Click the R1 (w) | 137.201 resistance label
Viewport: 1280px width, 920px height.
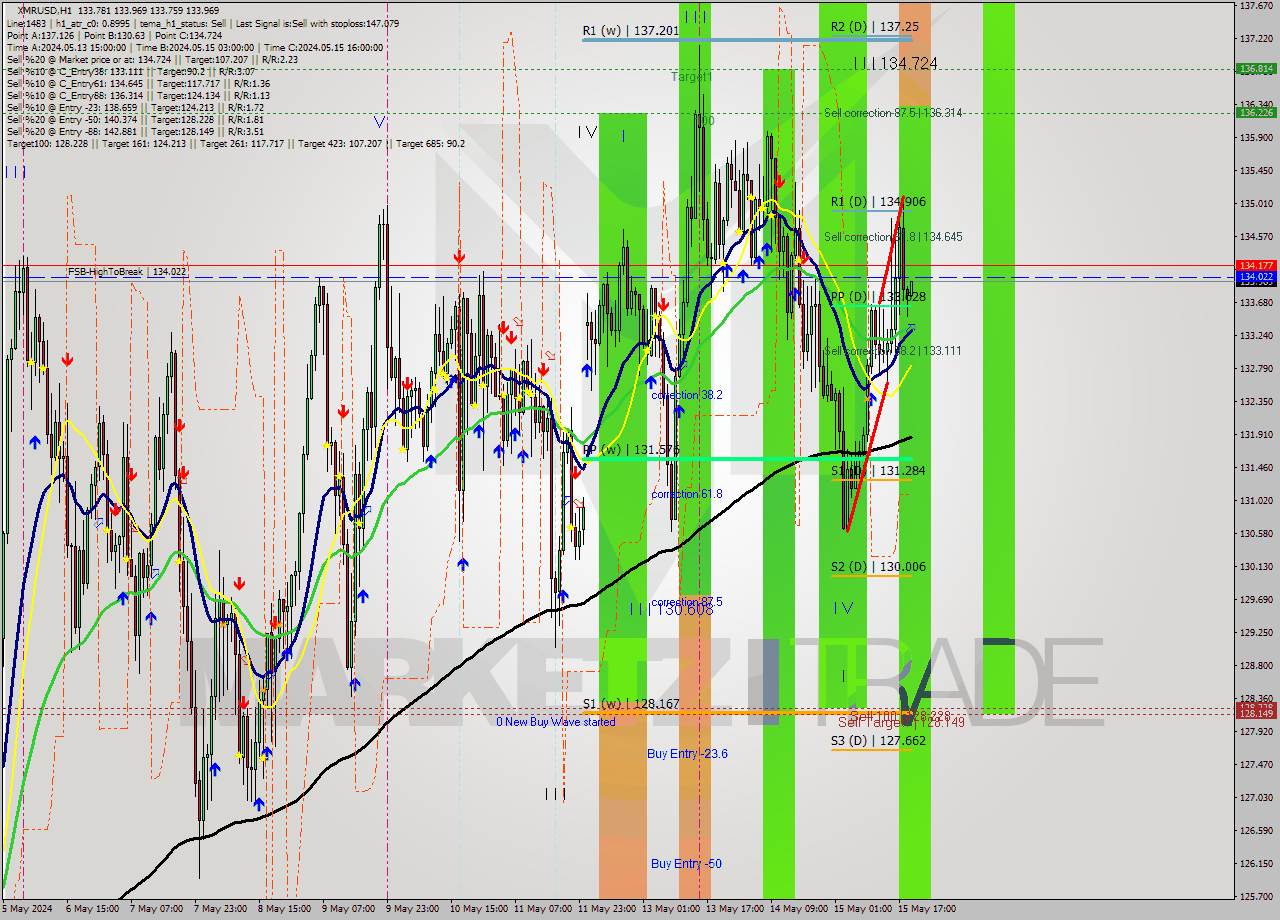631,31
